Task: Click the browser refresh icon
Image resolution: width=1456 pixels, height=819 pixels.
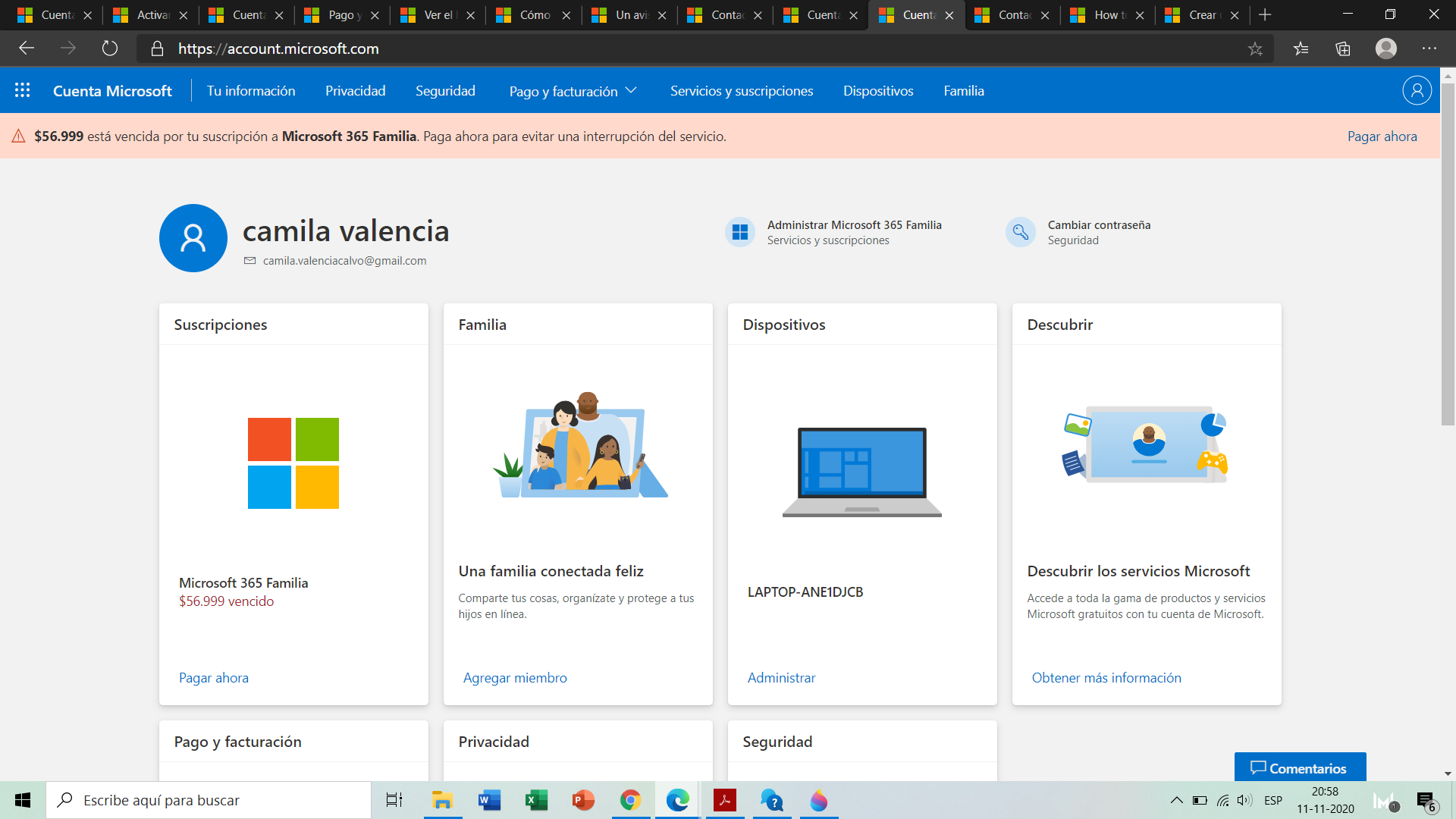Action: [x=110, y=49]
